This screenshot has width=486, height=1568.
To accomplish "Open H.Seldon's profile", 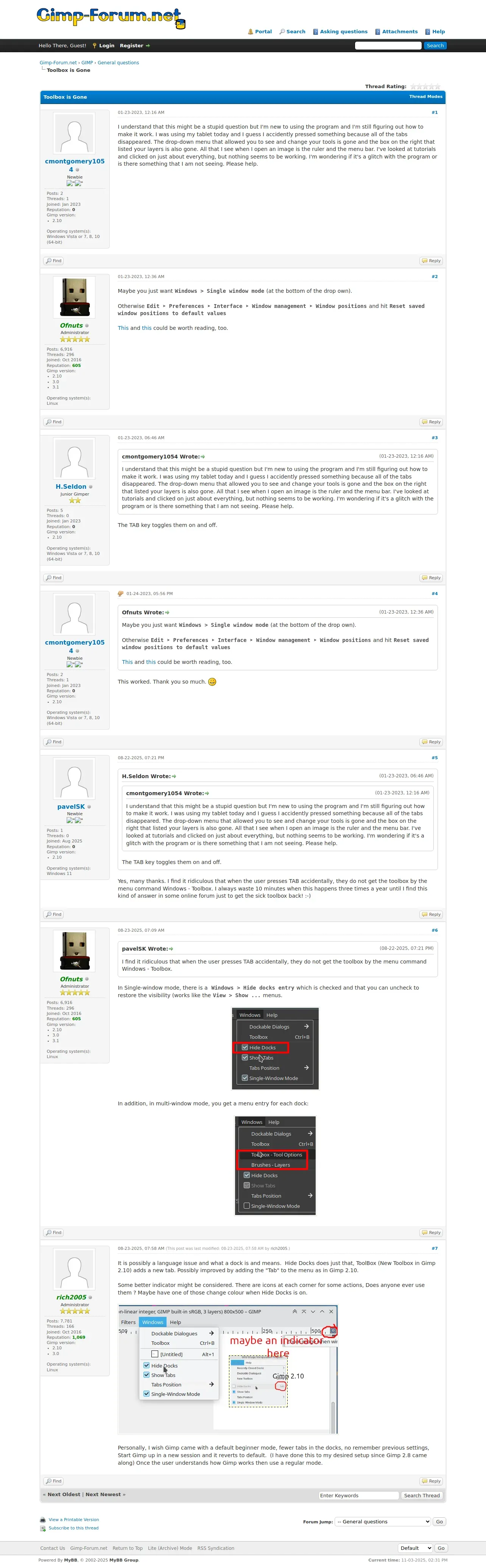I will coord(71,487).
